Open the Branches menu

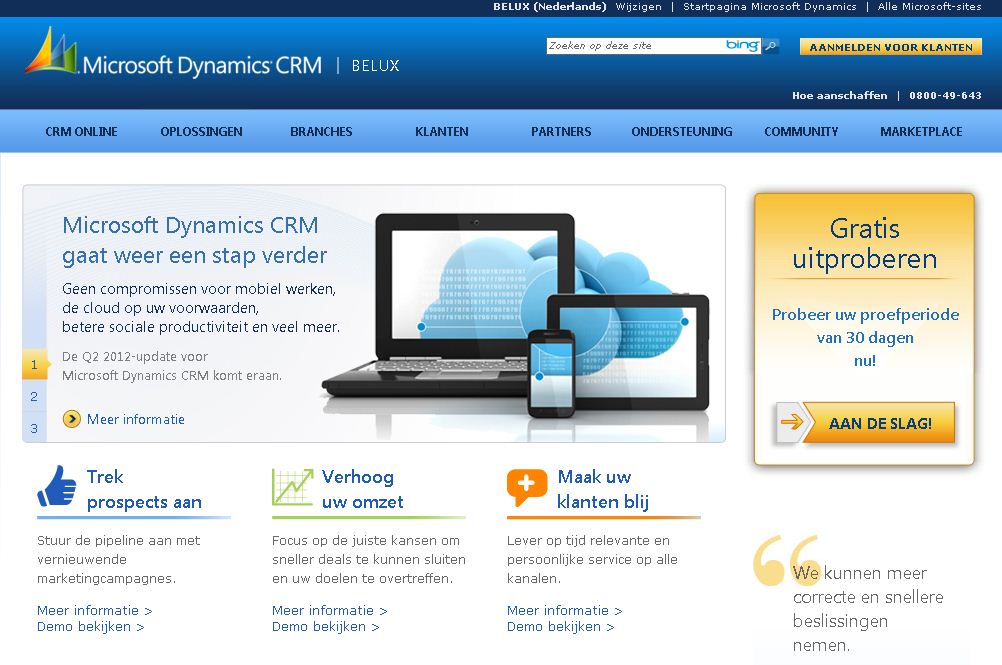321,132
